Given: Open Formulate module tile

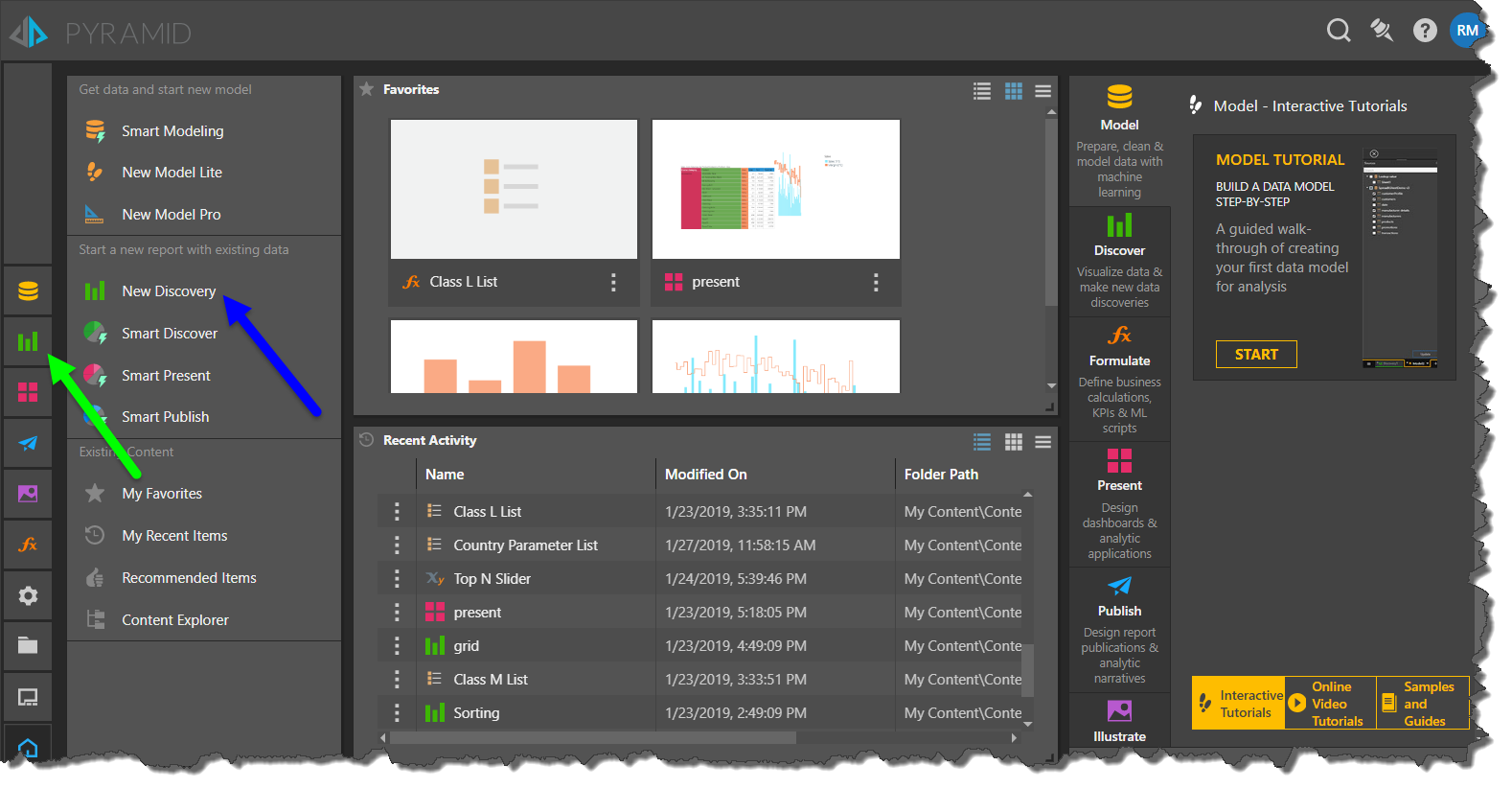Looking at the screenshot, I should 1119,380.
